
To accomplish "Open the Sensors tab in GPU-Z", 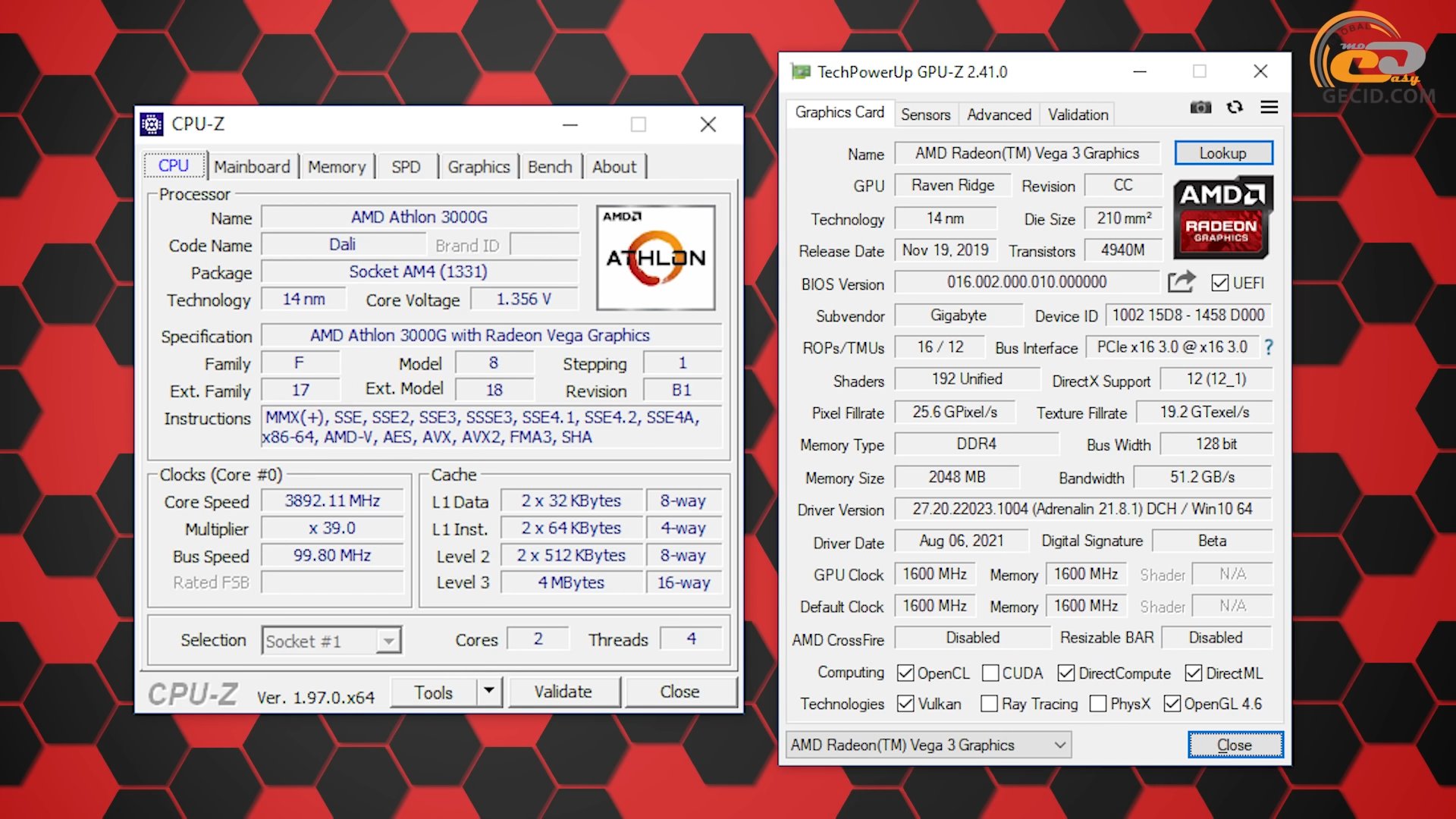I will pyautogui.click(x=925, y=115).
